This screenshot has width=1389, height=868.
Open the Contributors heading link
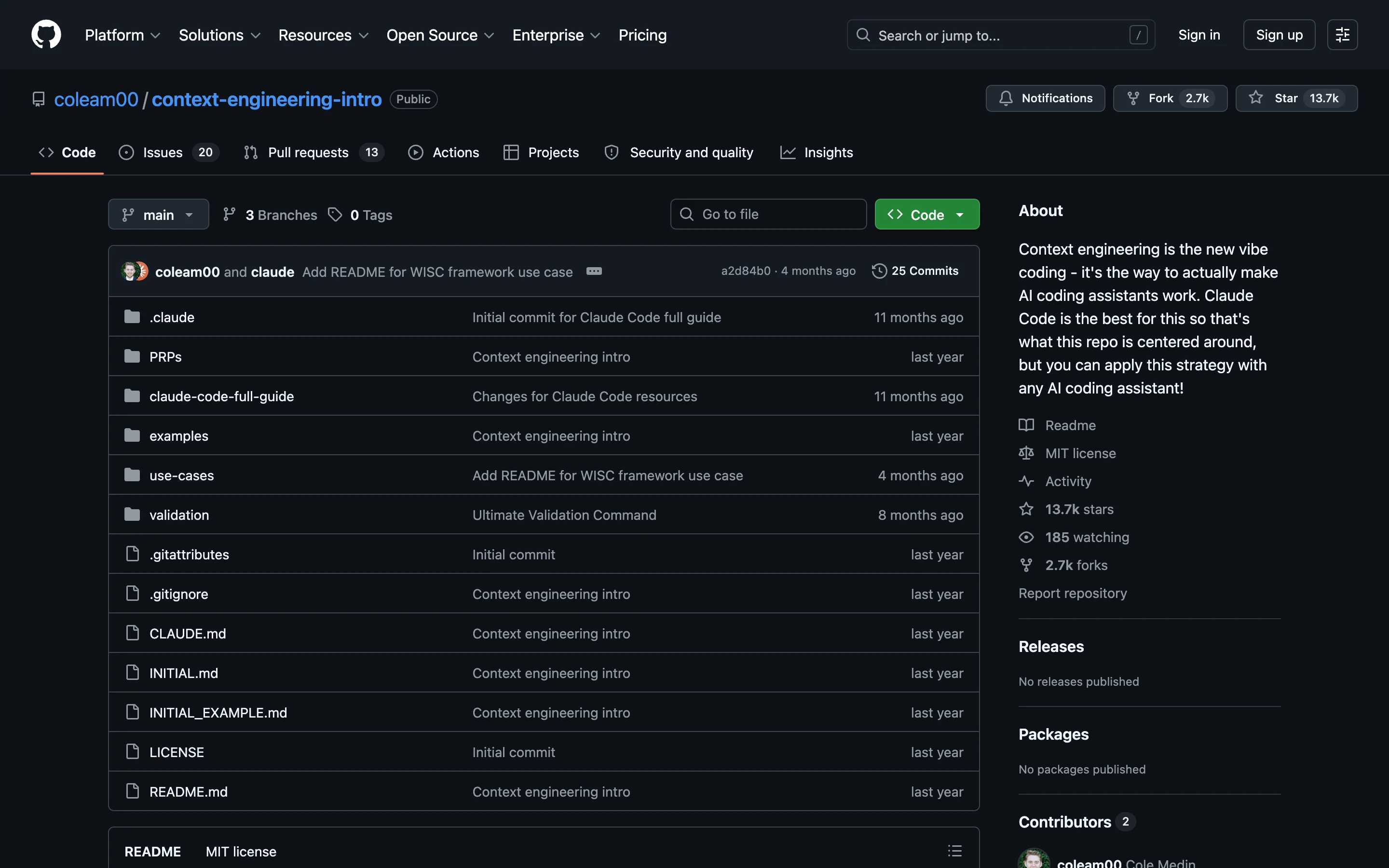[x=1077, y=822]
